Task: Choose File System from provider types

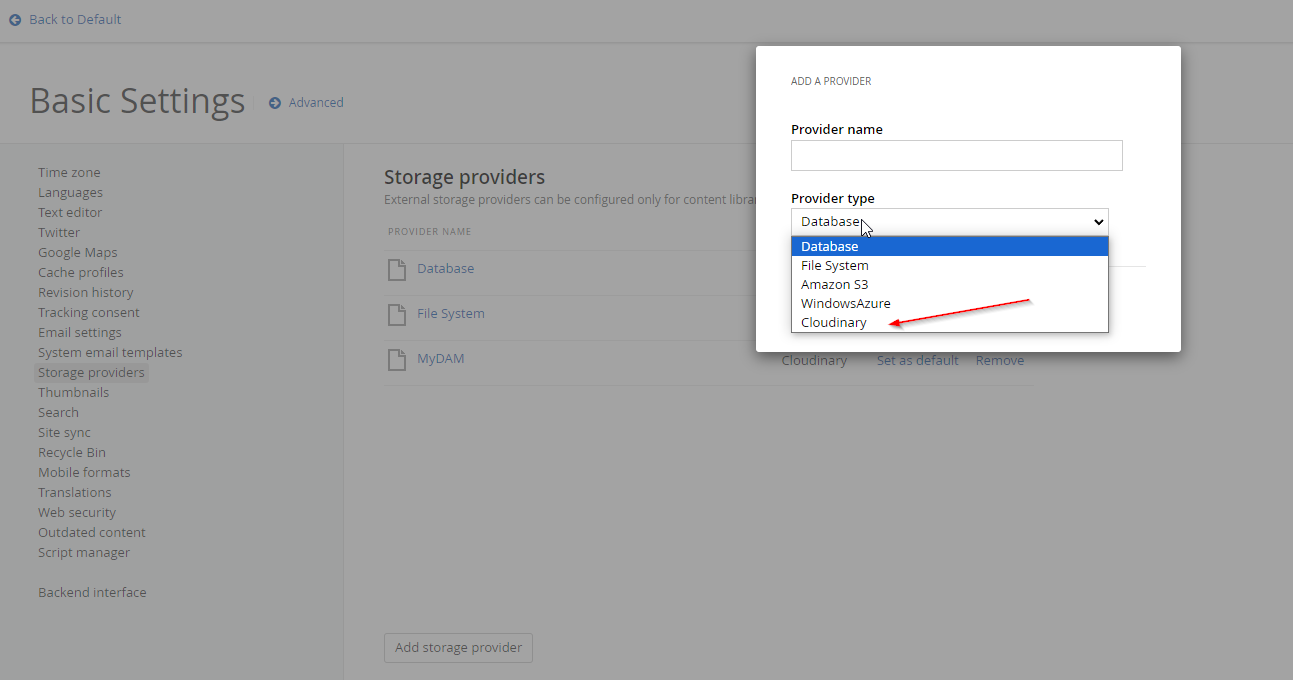Action: coord(950,266)
